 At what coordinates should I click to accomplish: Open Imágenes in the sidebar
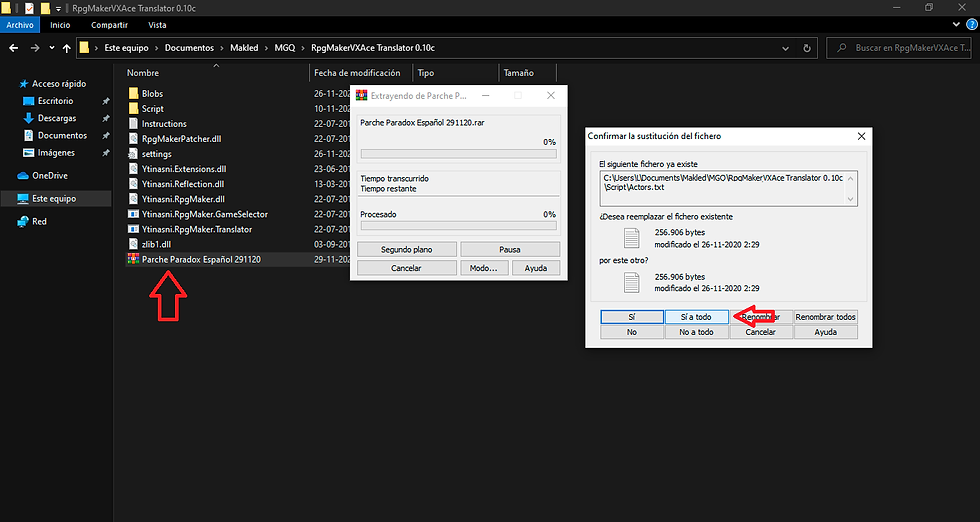56,153
